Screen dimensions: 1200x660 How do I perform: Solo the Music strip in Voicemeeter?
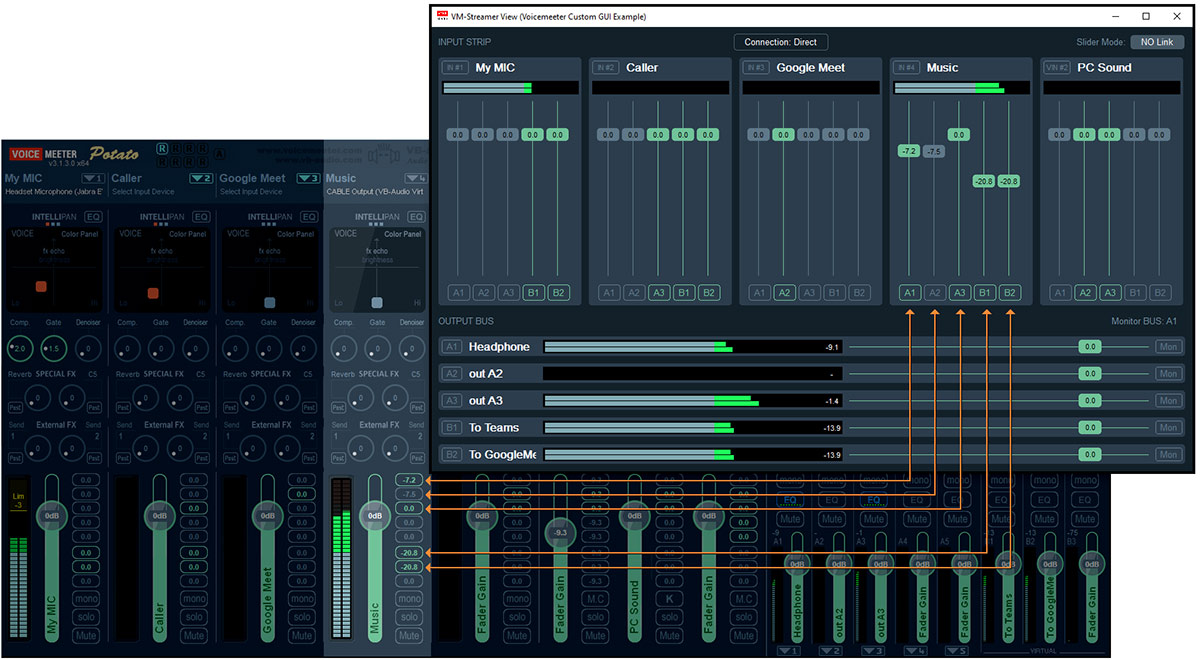pos(409,618)
